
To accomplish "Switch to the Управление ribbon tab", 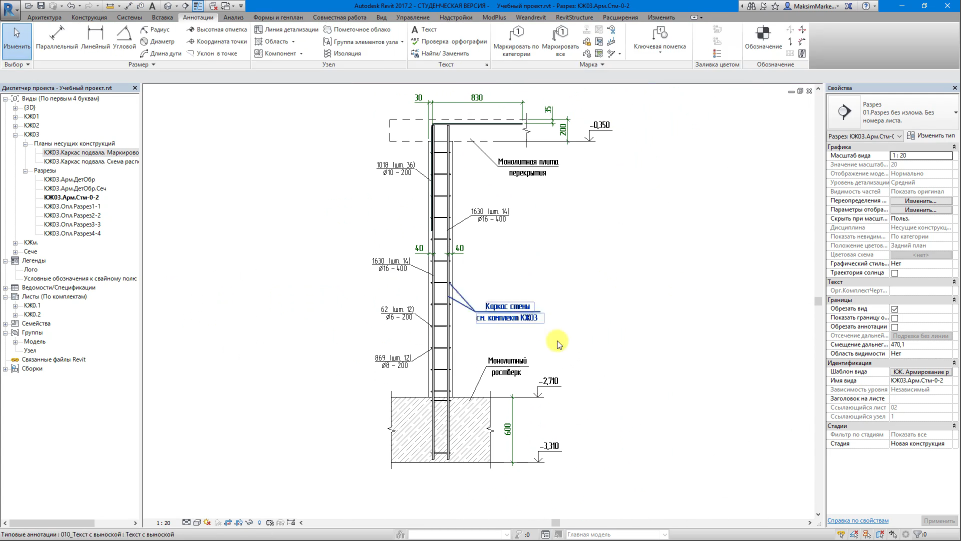I will (x=412, y=17).
